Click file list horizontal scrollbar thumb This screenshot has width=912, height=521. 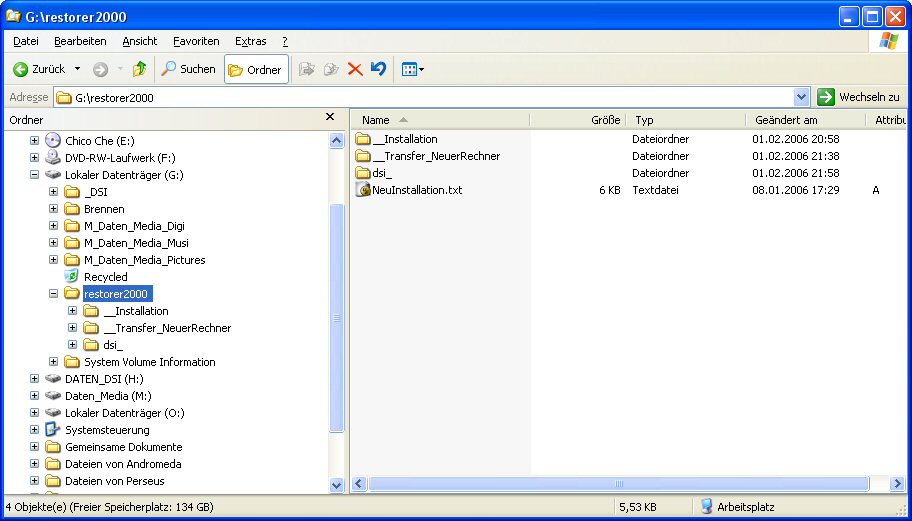click(619, 484)
